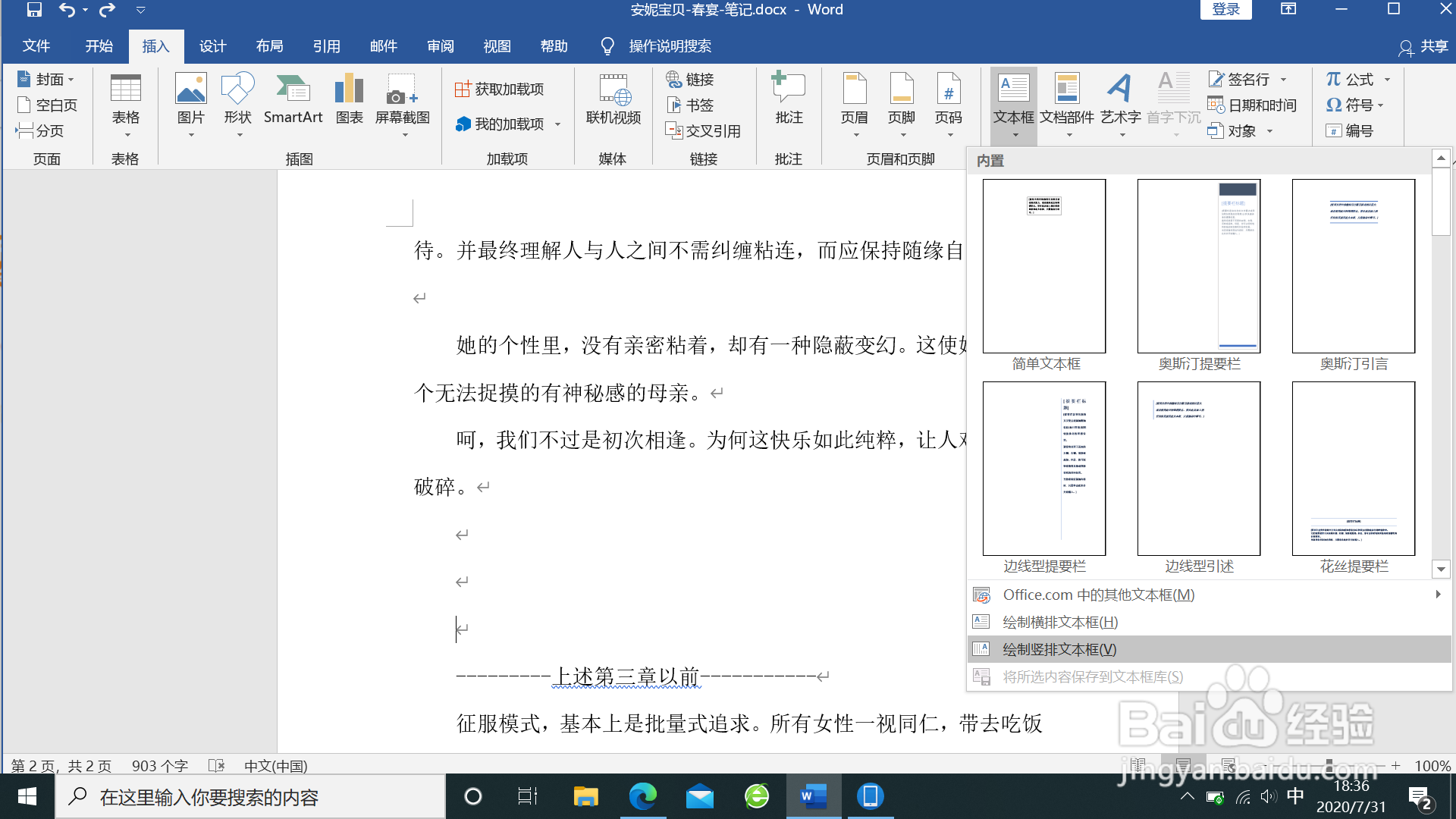Expand My Add-ins (我的加载项) dropdown

557,124
